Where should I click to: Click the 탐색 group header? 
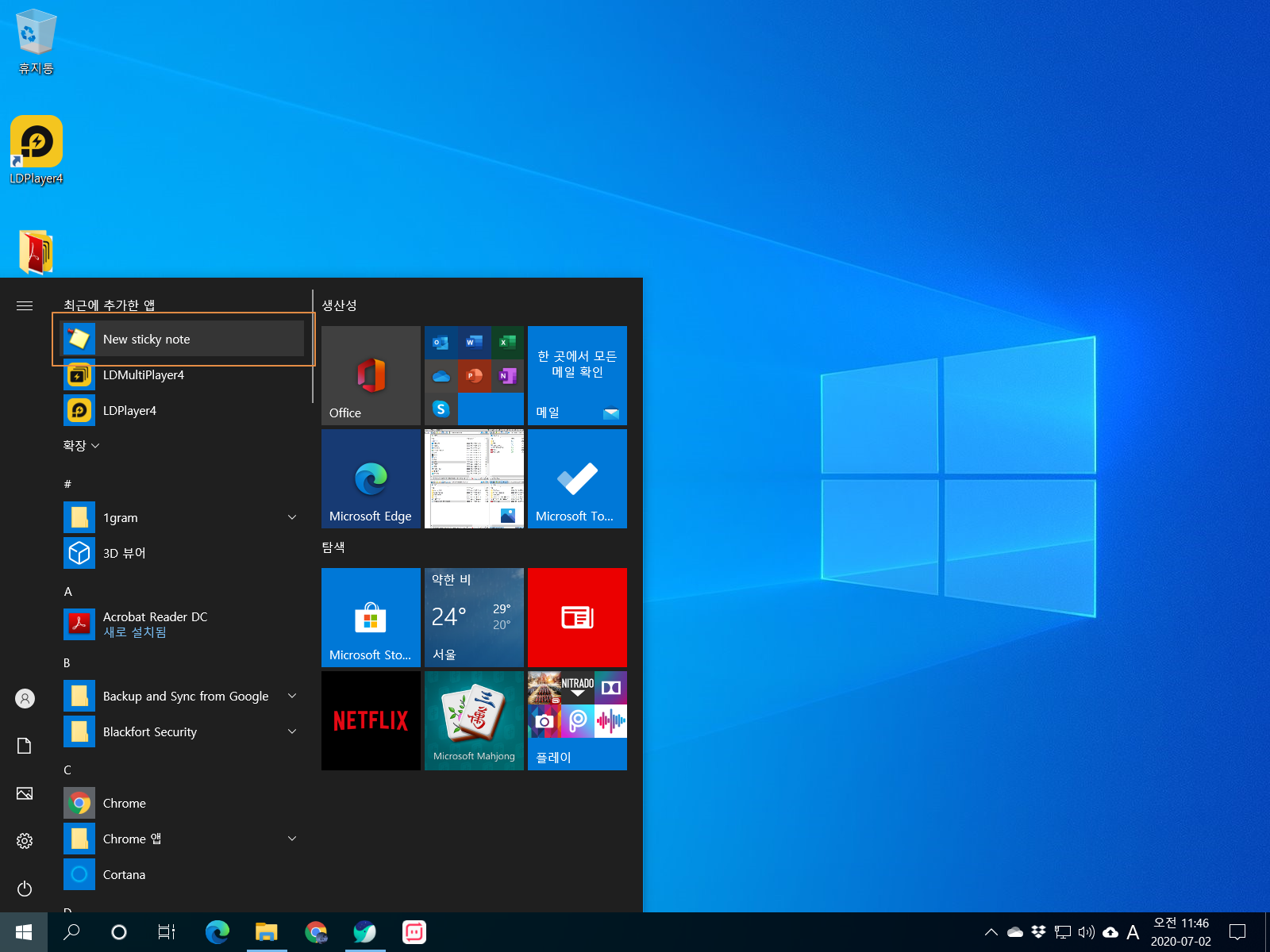click(333, 547)
